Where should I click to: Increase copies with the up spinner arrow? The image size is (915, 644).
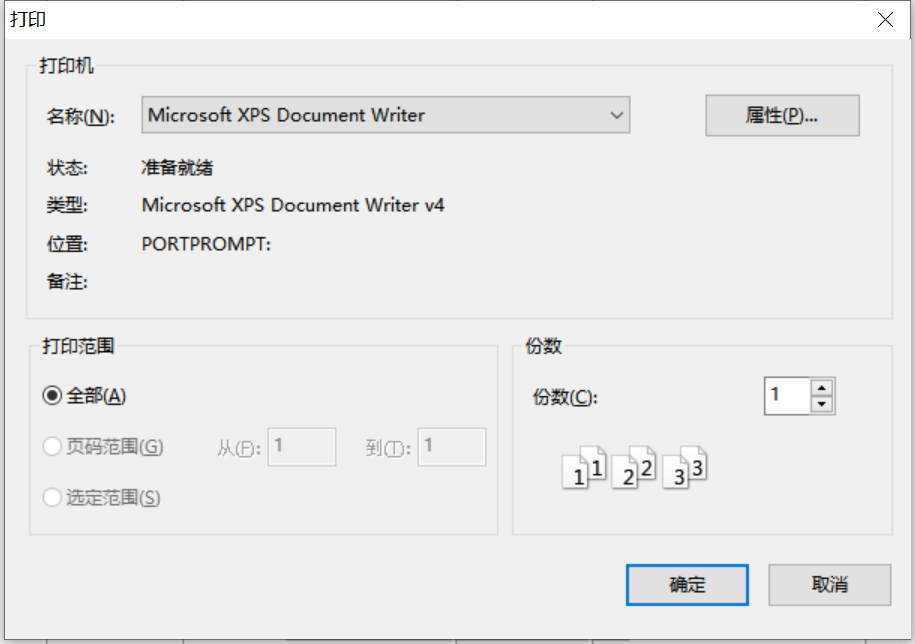click(x=822, y=388)
